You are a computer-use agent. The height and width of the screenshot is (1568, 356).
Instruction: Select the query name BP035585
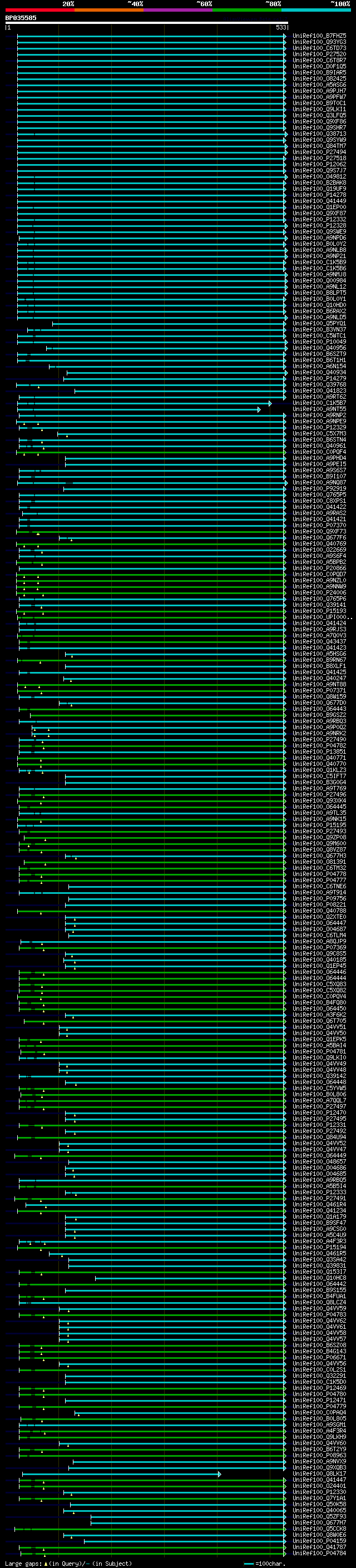(x=21, y=18)
